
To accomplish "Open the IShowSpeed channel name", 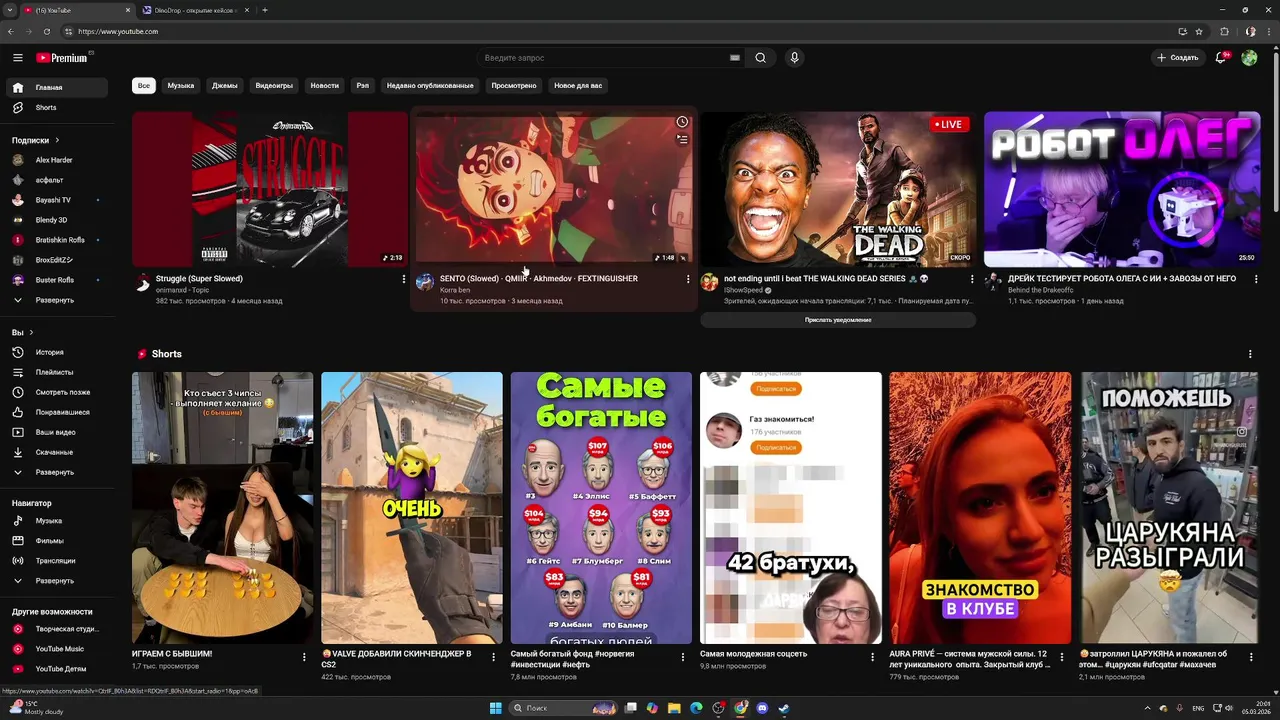I will click(x=743, y=290).
